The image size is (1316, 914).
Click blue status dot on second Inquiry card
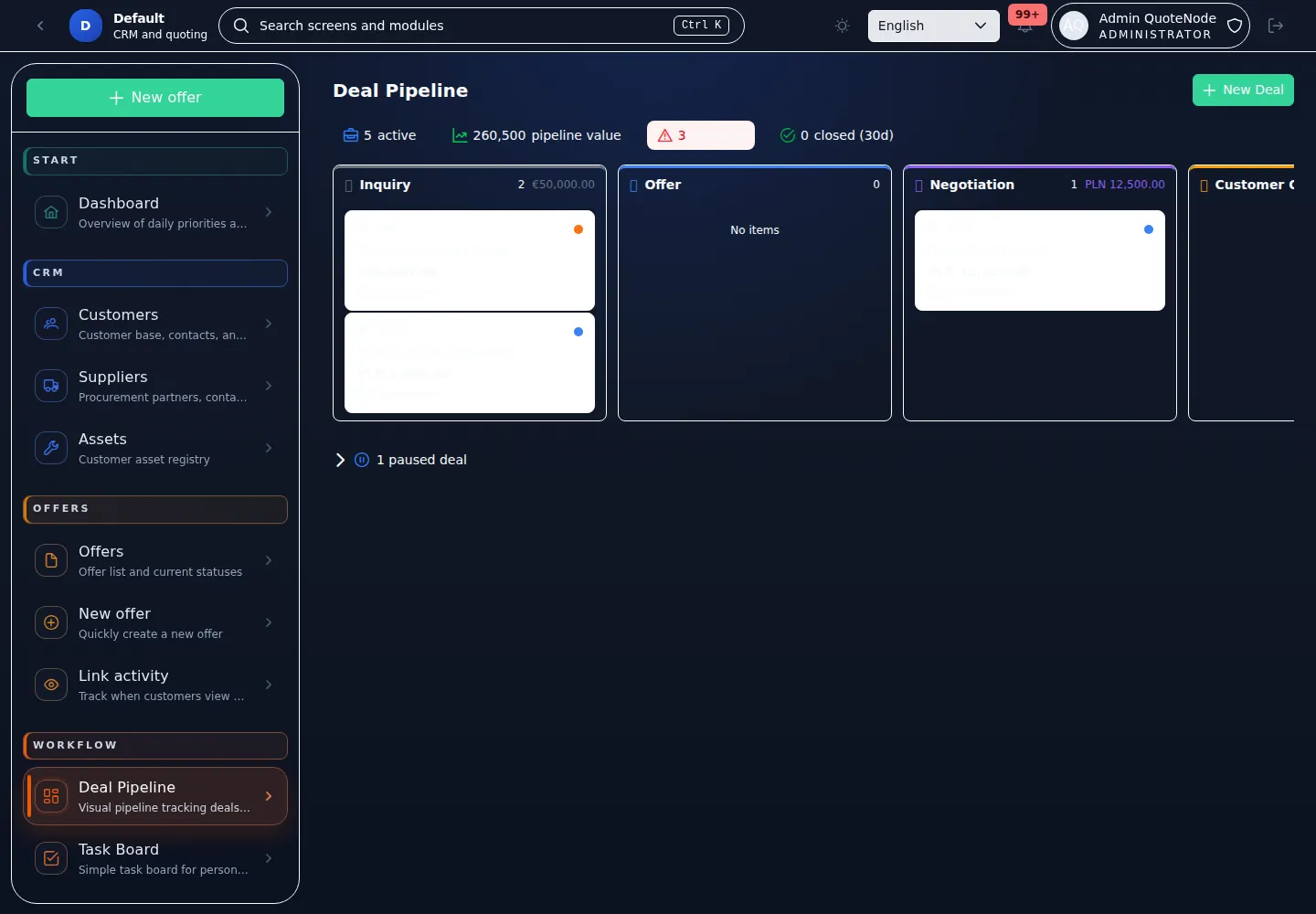pos(578,332)
